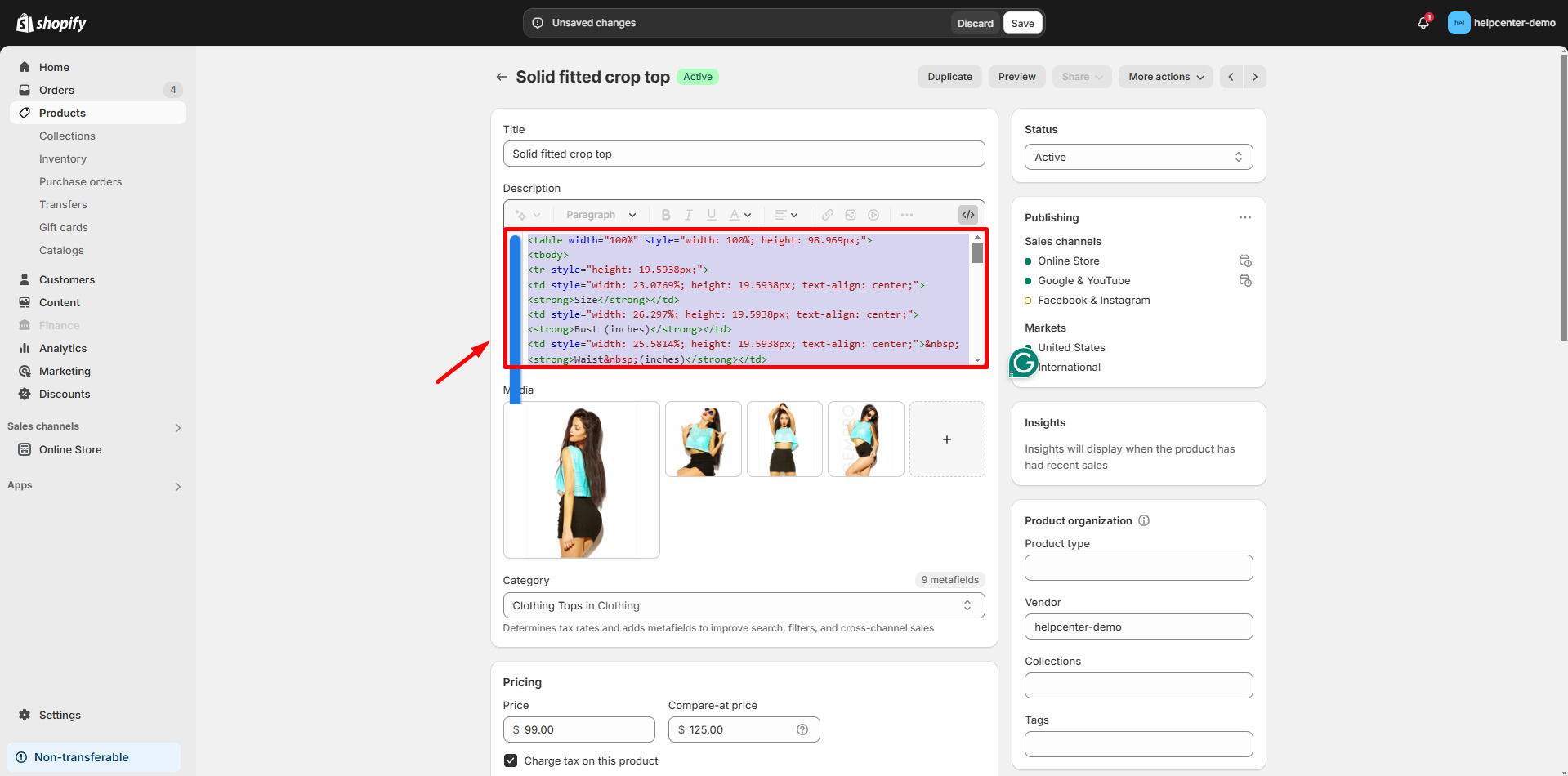Viewport: 1568px width, 776px height.
Task: Apply Underline formatting in the editor
Action: pos(711,214)
